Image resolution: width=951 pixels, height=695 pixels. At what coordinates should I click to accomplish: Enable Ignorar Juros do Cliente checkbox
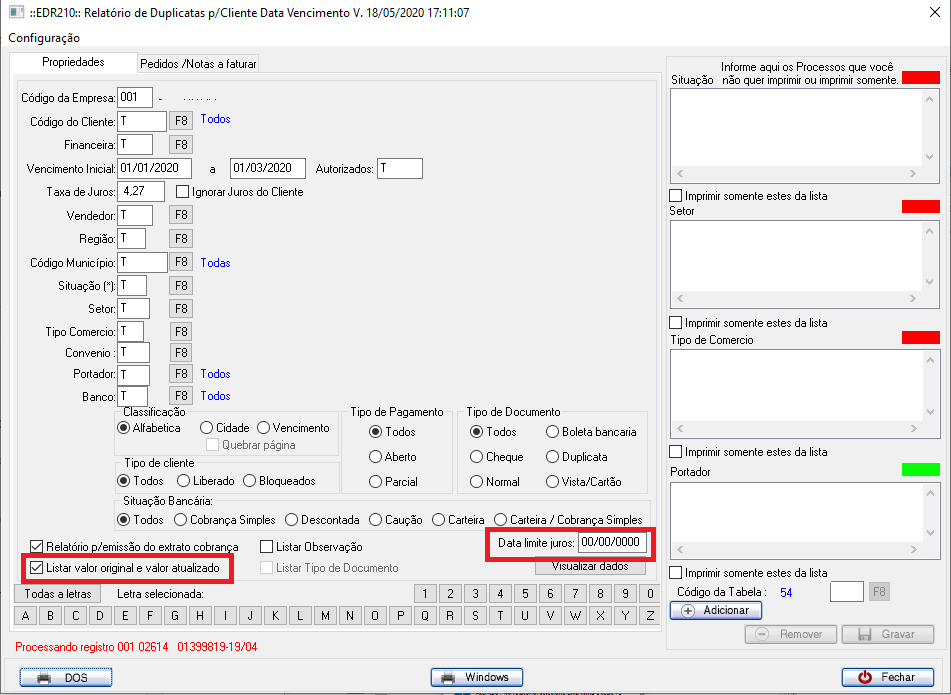coord(183,191)
